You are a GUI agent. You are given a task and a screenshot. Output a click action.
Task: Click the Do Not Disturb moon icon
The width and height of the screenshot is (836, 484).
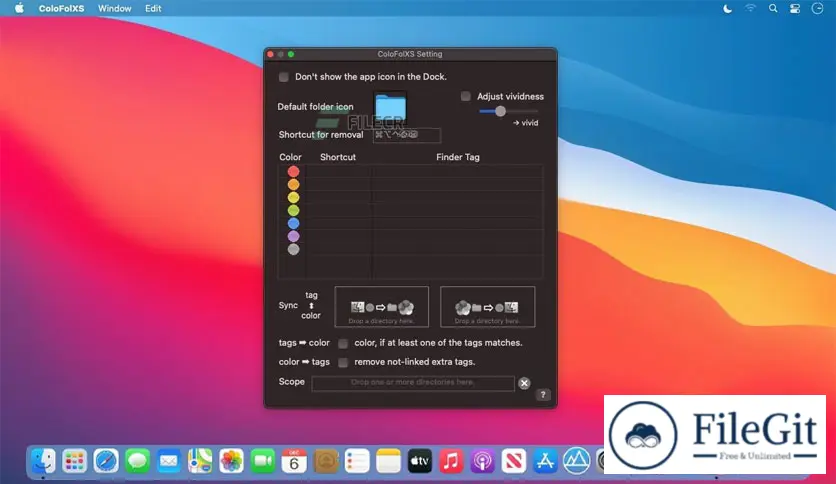727,9
